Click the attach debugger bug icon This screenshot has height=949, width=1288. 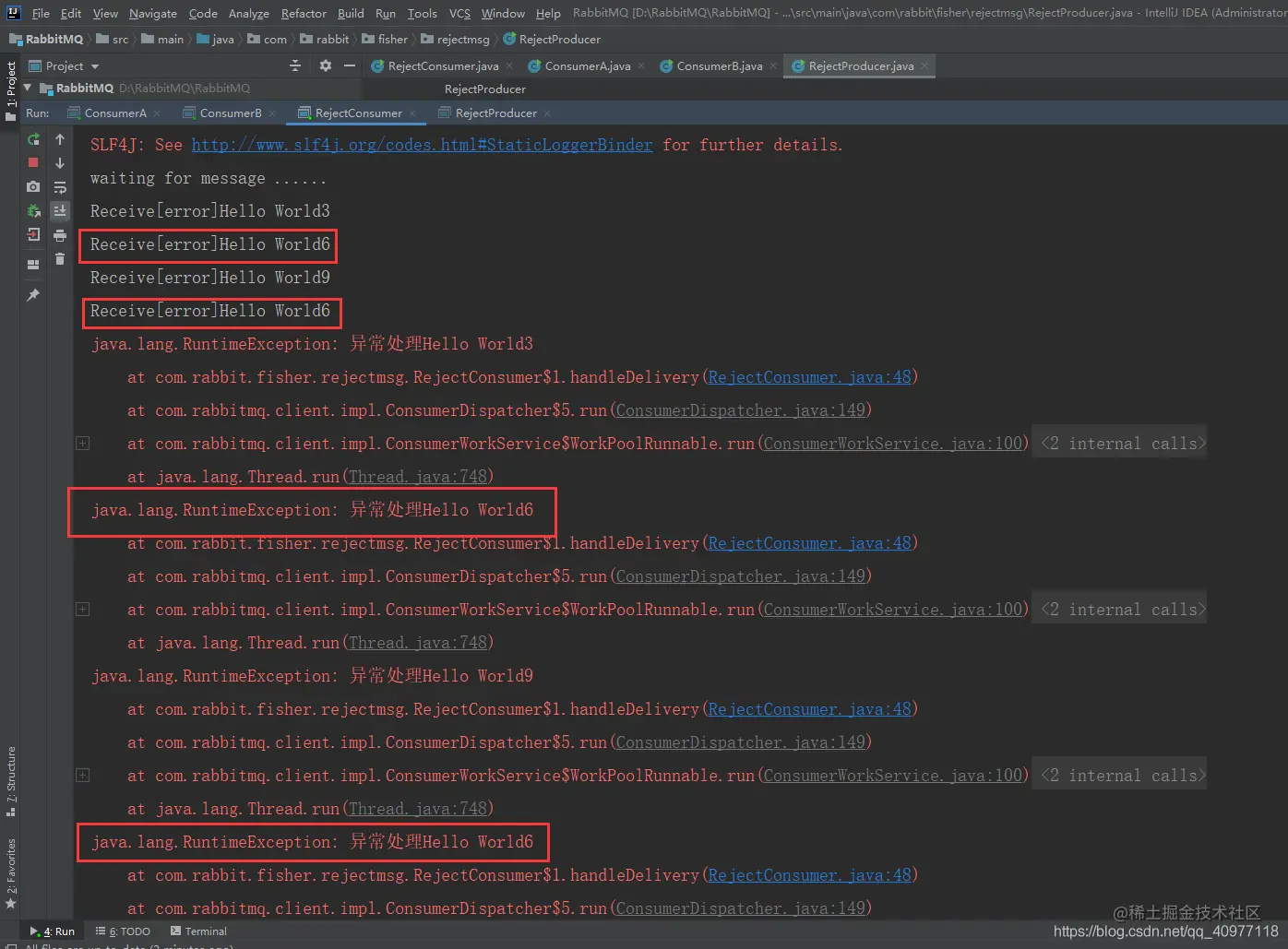[x=33, y=210]
